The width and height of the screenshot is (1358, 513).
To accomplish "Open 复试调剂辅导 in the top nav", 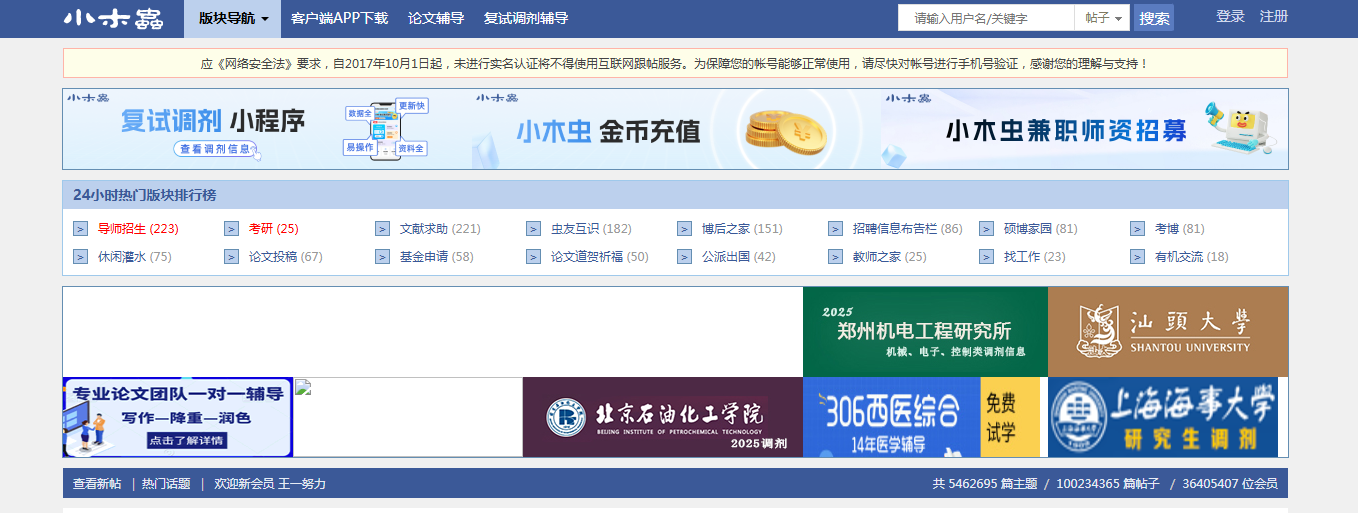I will [526, 19].
